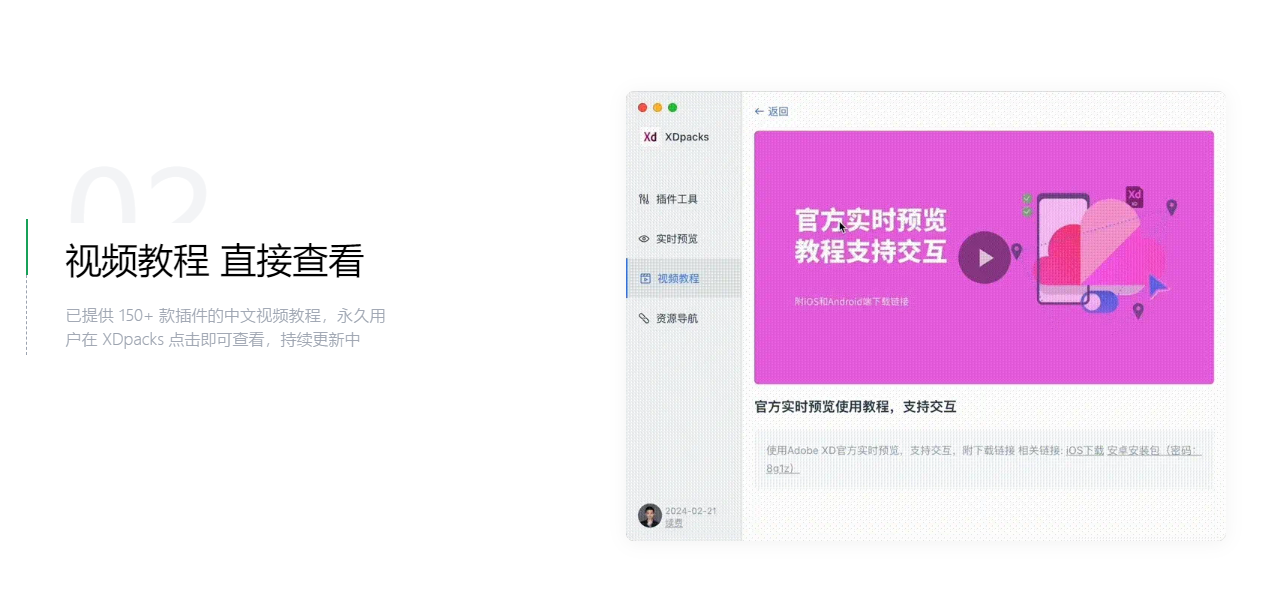Click the 续费 renewal link

(674, 523)
